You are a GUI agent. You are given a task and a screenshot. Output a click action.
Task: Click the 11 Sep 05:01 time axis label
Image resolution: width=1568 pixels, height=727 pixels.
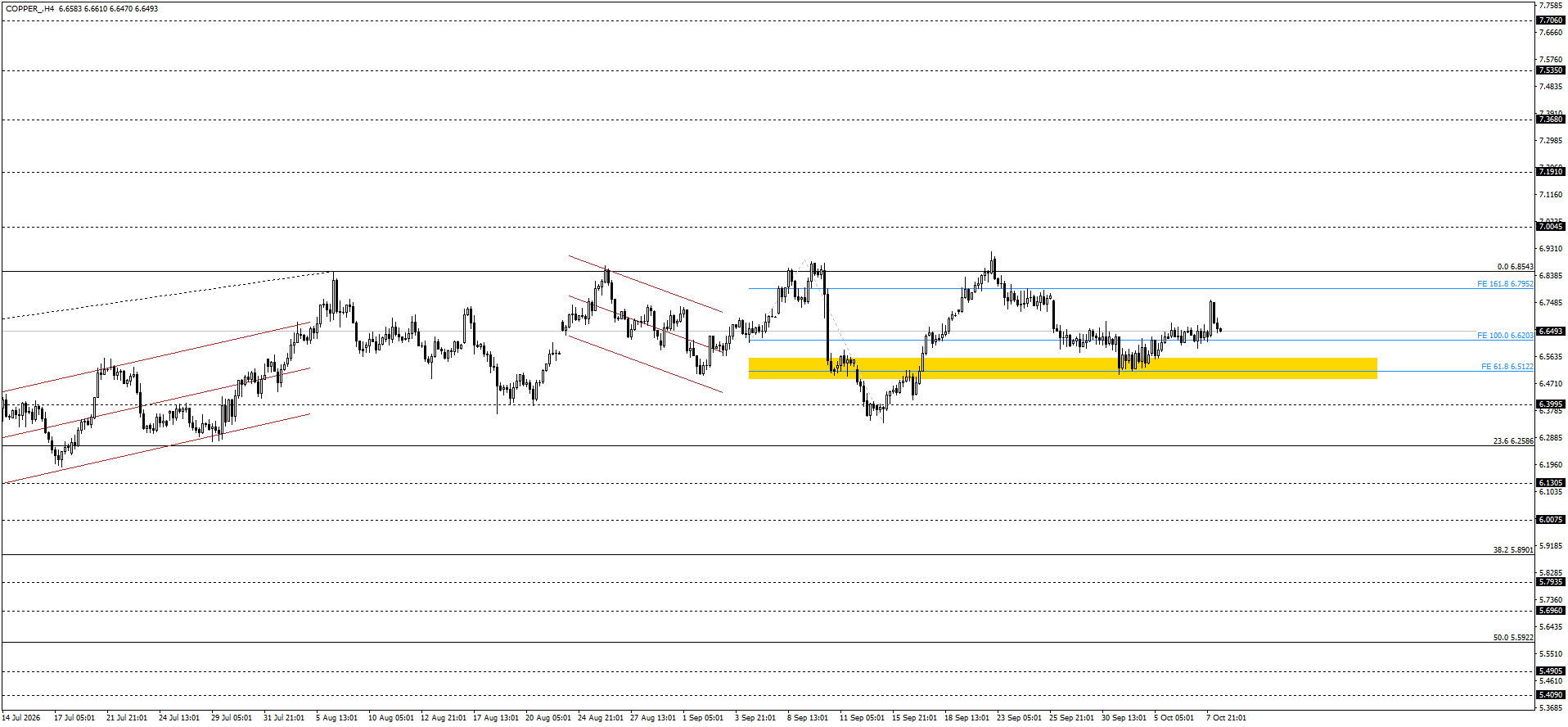click(862, 718)
